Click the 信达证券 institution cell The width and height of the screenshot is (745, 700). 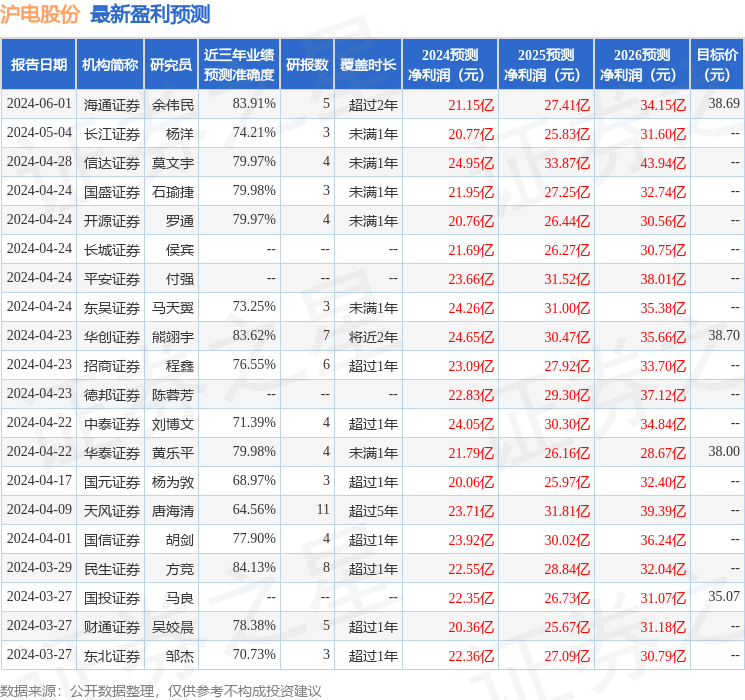pyautogui.click(x=112, y=163)
